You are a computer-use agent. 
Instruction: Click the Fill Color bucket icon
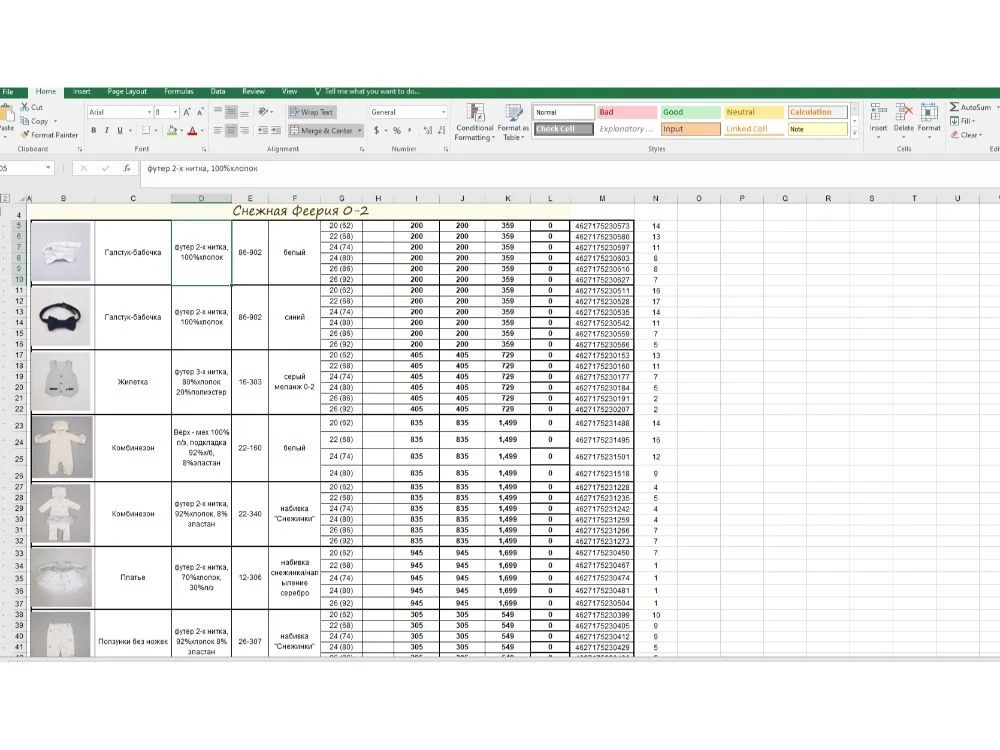172,130
